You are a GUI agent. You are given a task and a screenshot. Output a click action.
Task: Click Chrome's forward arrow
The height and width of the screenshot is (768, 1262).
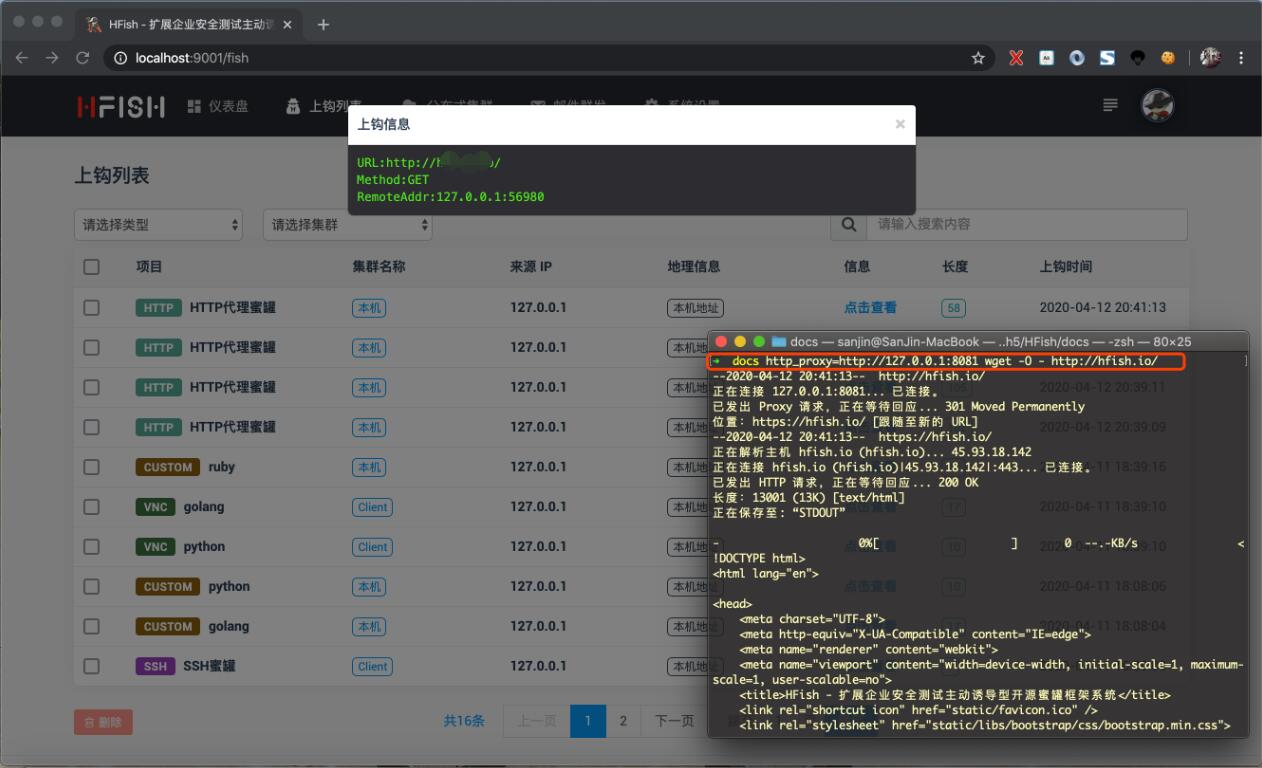click(x=52, y=58)
